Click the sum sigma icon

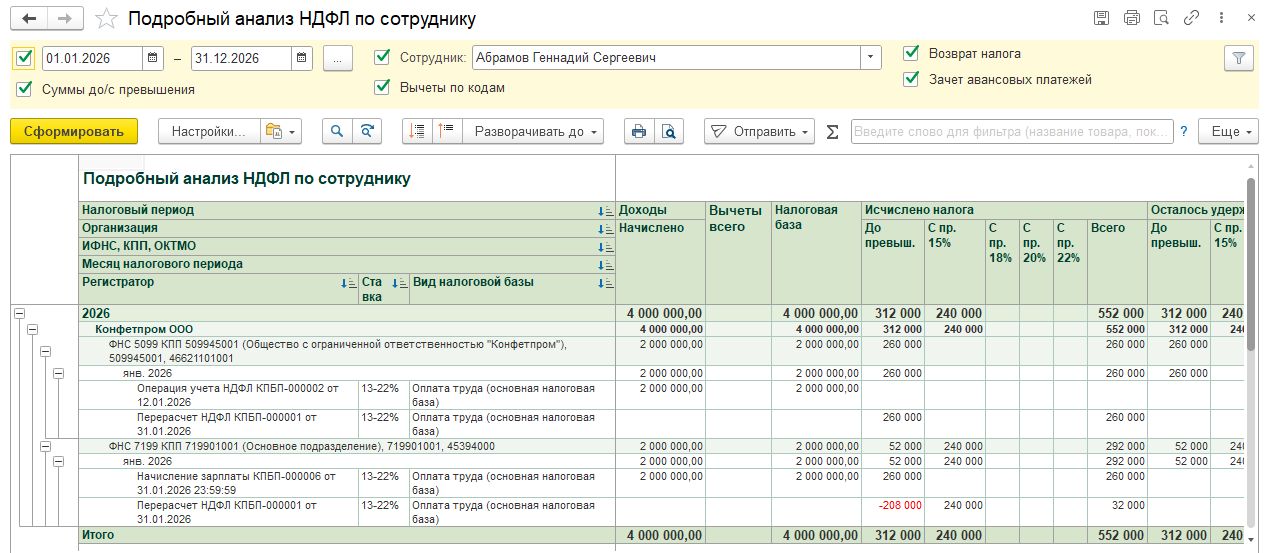point(832,132)
